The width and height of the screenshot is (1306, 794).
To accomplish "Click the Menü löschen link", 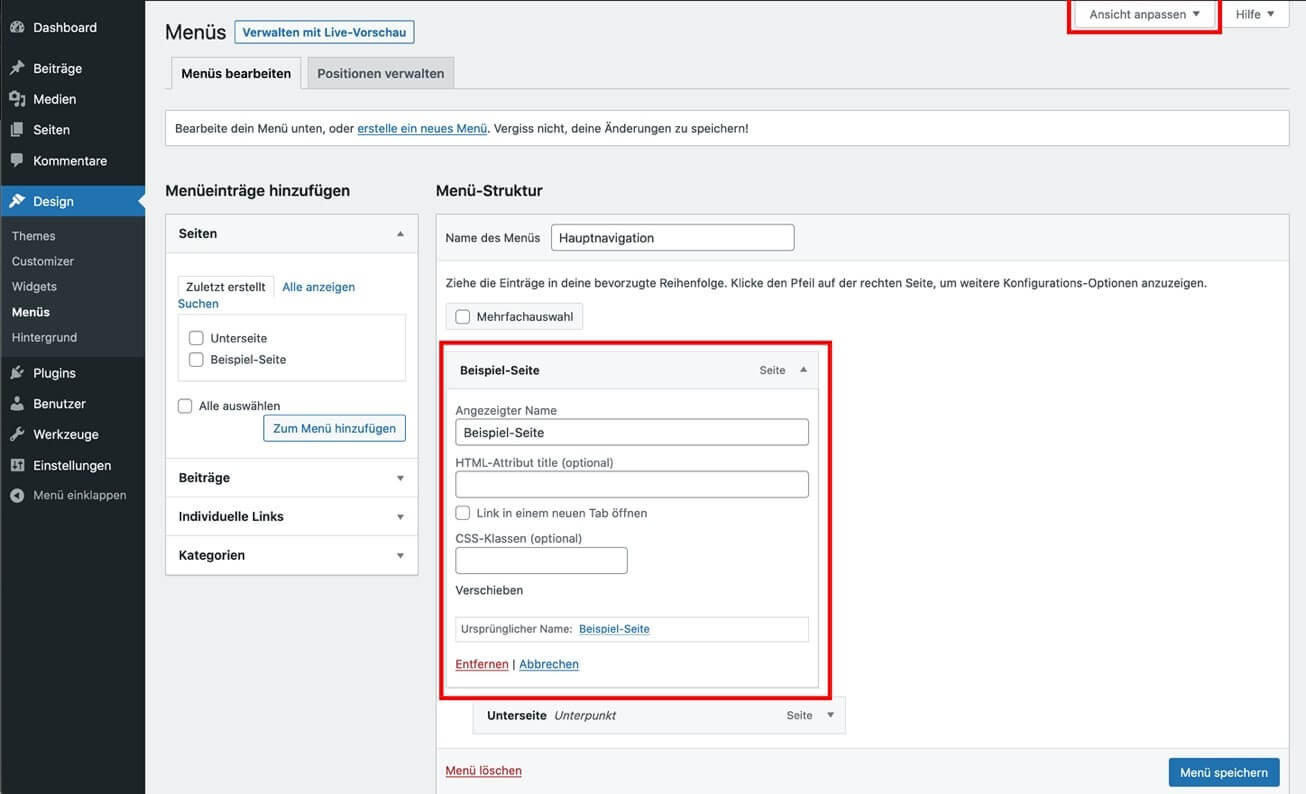I will coord(483,771).
